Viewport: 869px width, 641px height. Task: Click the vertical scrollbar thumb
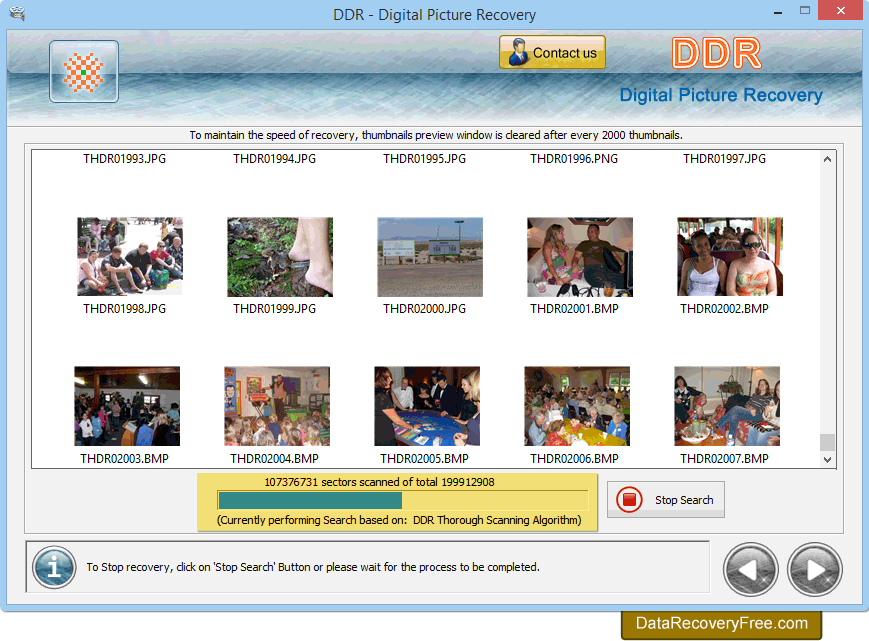click(x=827, y=442)
